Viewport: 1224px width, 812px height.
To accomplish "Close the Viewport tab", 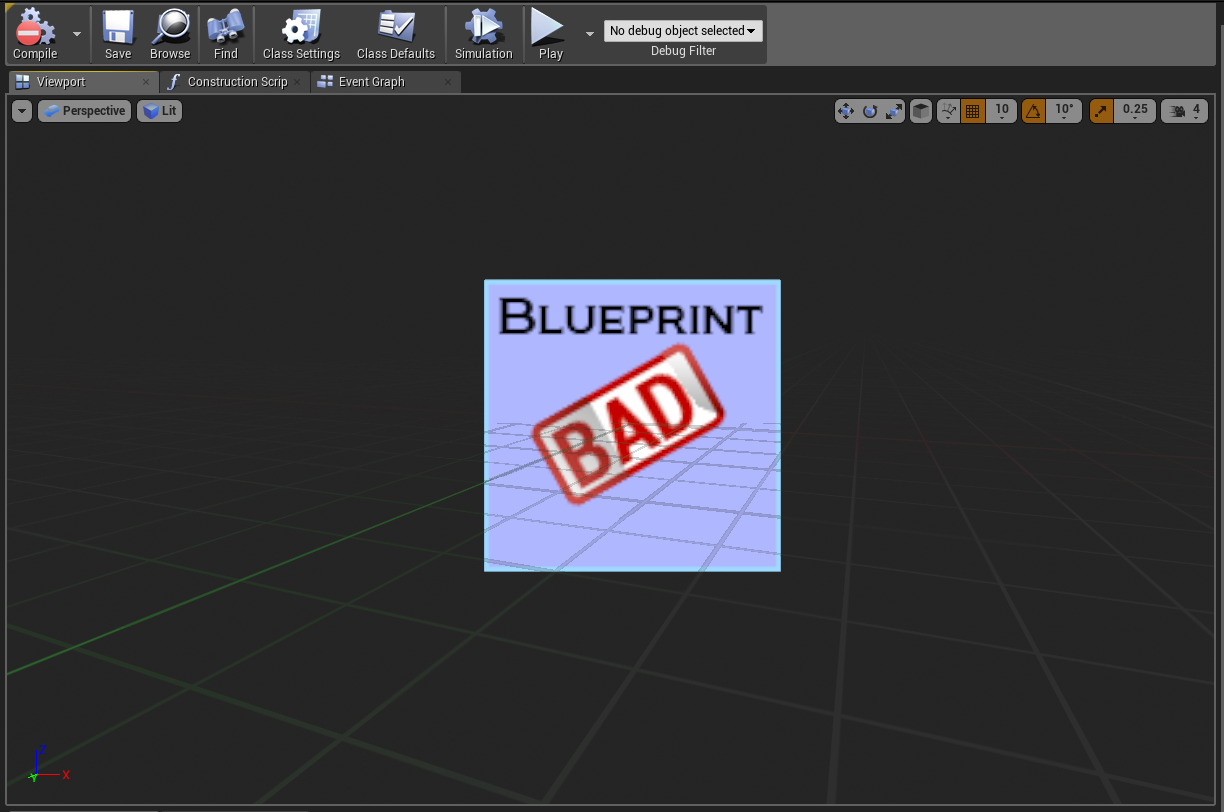I will (146, 82).
